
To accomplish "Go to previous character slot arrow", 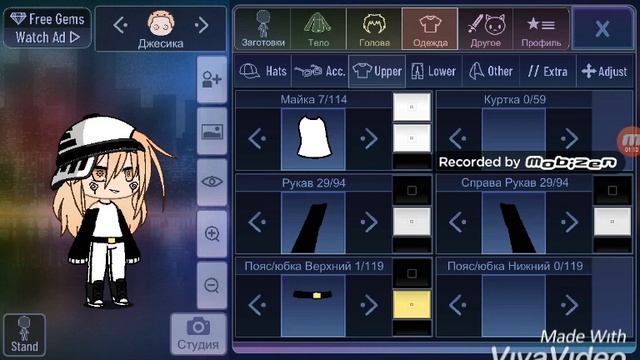I will [120, 25].
